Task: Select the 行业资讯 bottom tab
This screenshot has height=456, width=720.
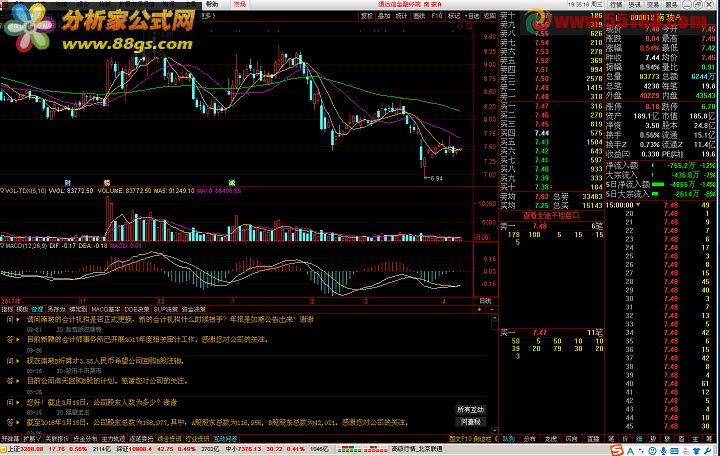Action: pyautogui.click(x=197, y=439)
